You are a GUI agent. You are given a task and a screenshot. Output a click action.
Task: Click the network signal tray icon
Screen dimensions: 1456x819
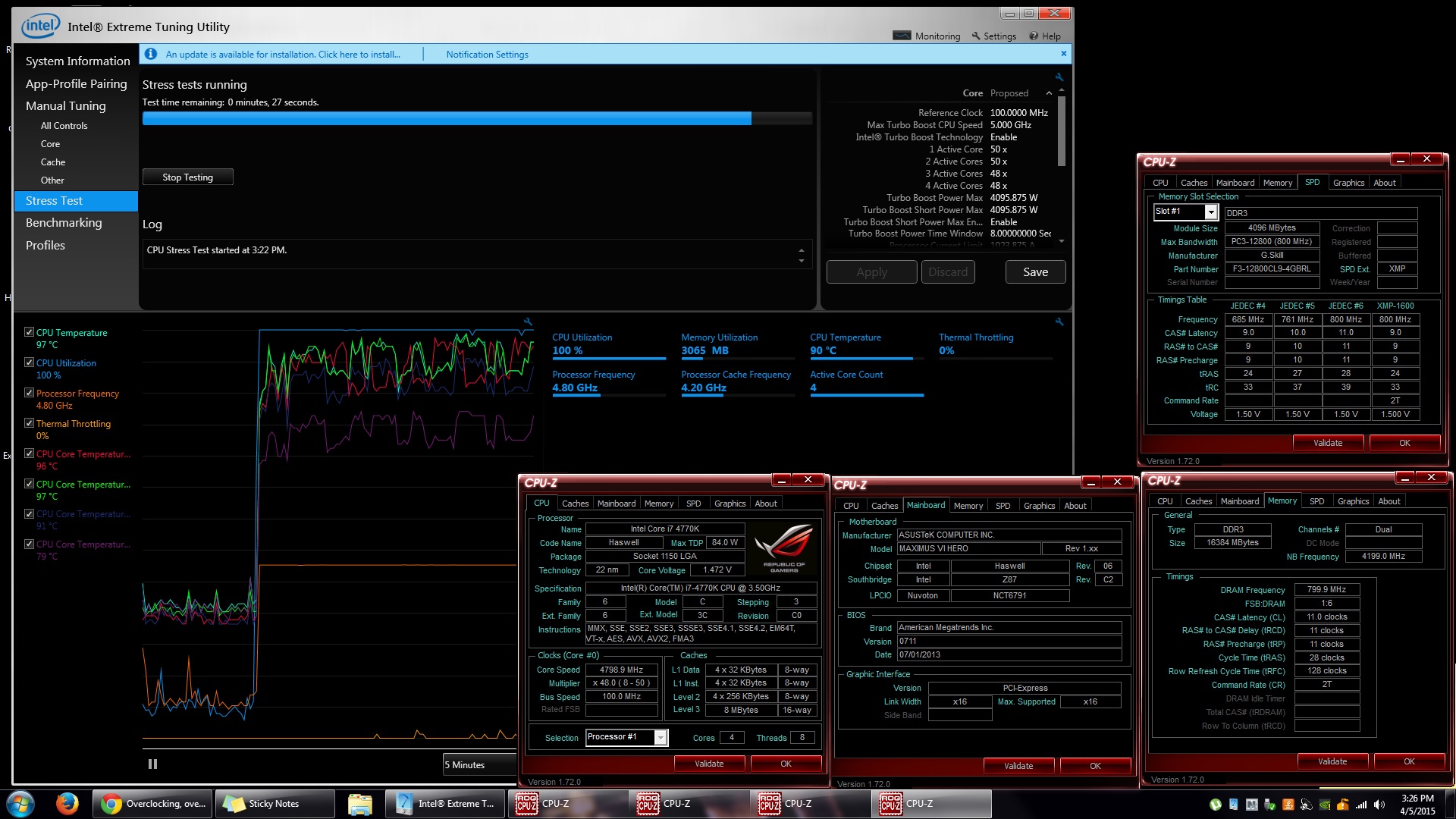point(1361,805)
